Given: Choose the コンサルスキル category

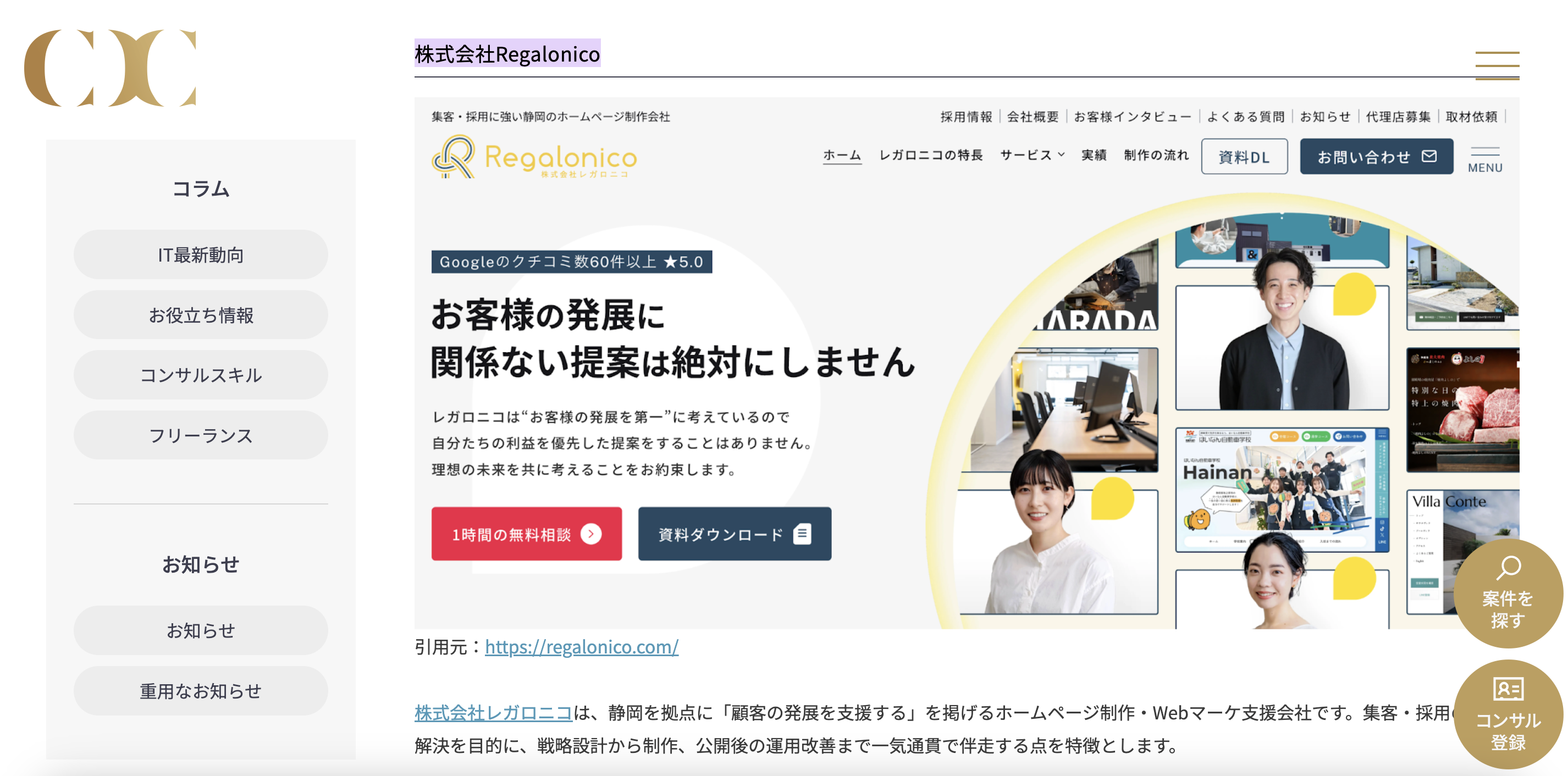Looking at the screenshot, I should pyautogui.click(x=201, y=375).
